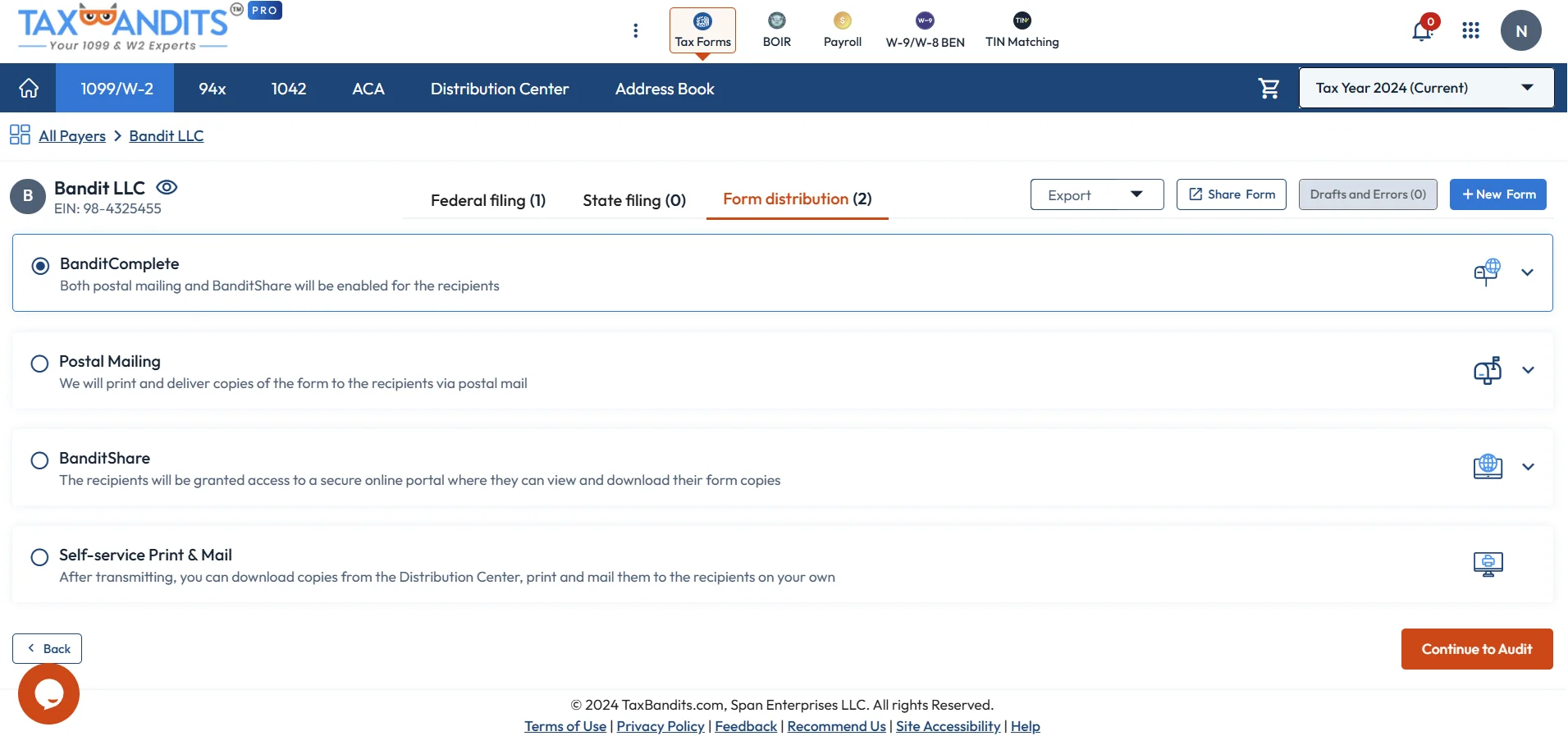Click the Share Form button

1232,194
